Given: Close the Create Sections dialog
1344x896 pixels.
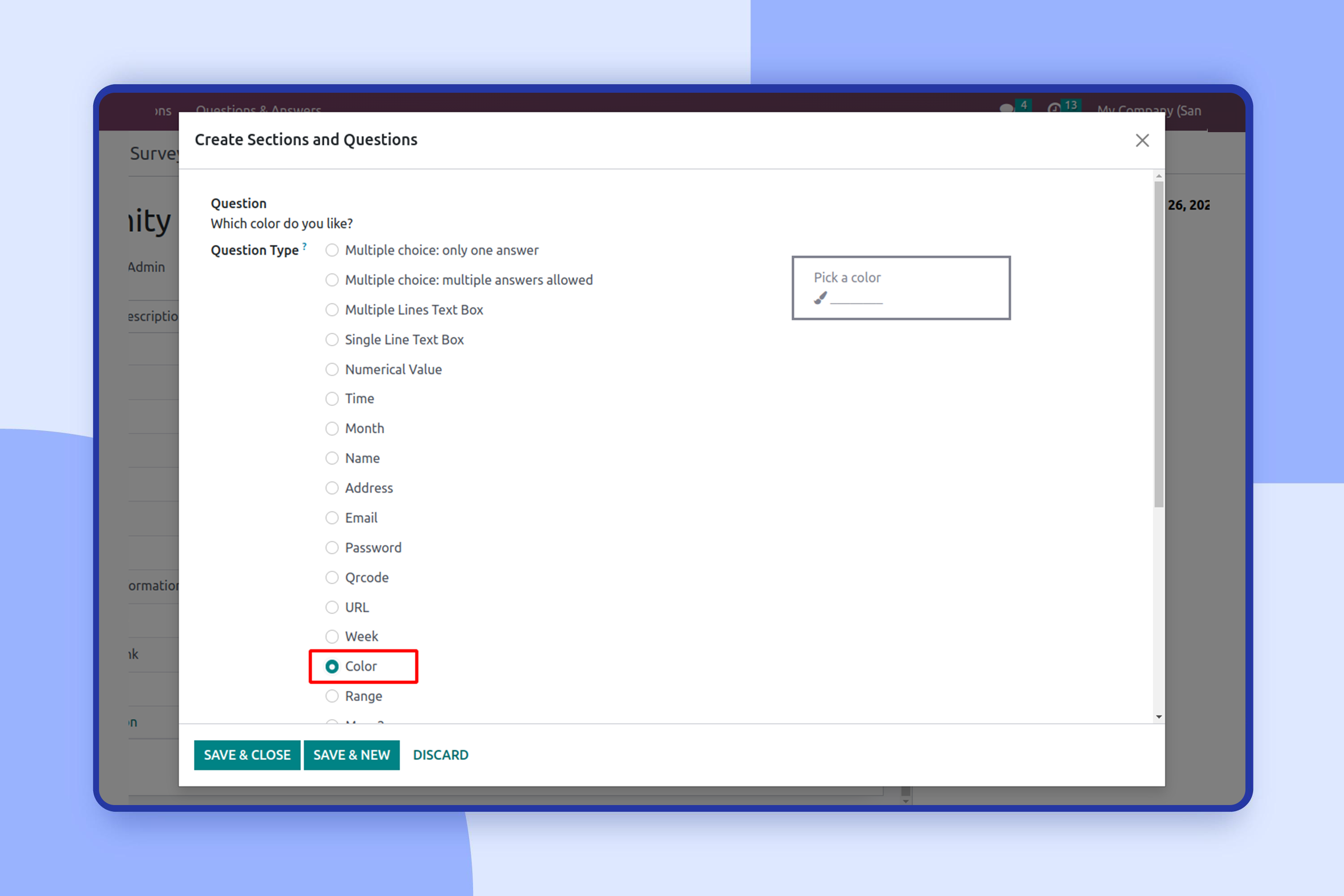Looking at the screenshot, I should [1142, 141].
